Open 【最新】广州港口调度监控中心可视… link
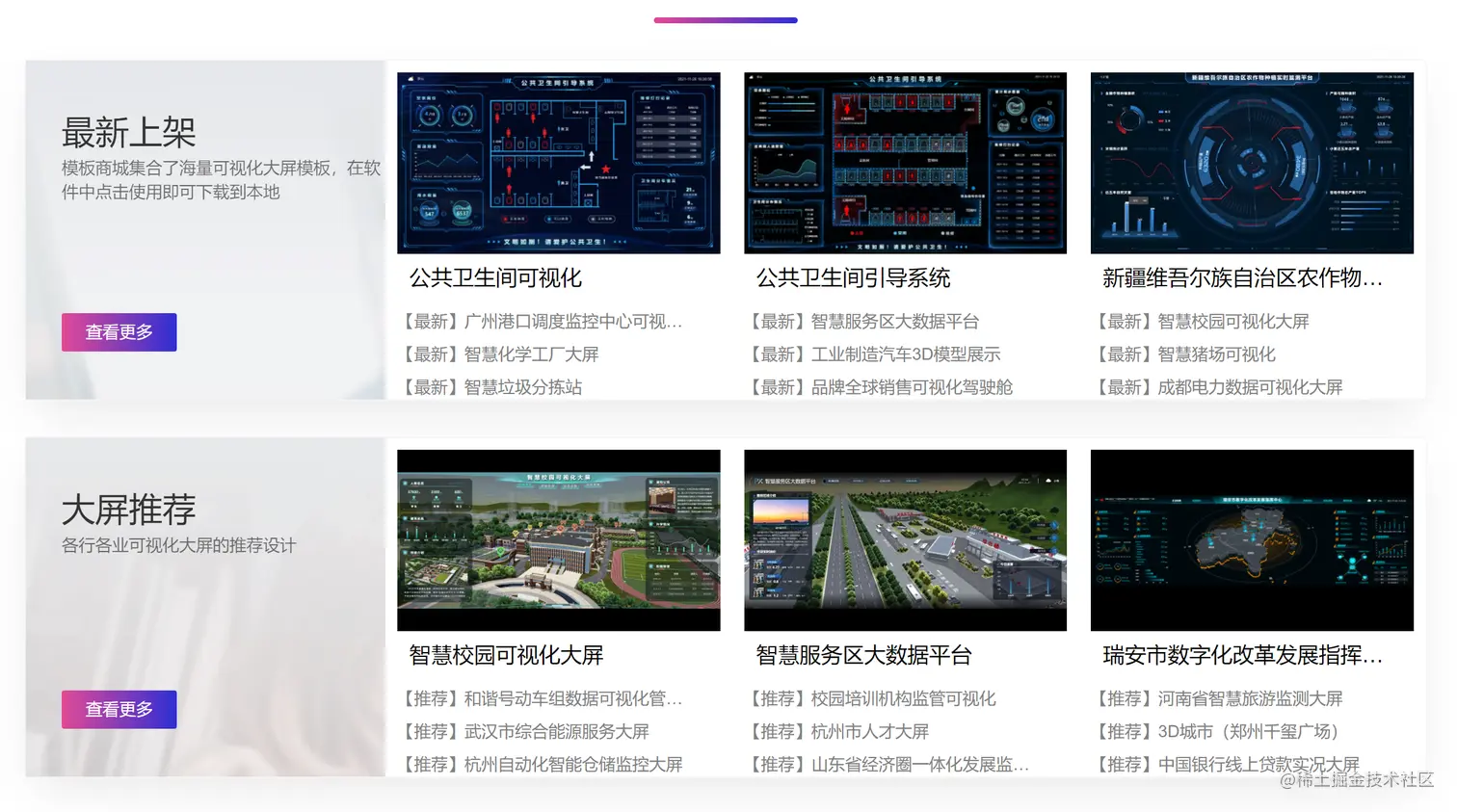1457x812 pixels. click(x=541, y=322)
